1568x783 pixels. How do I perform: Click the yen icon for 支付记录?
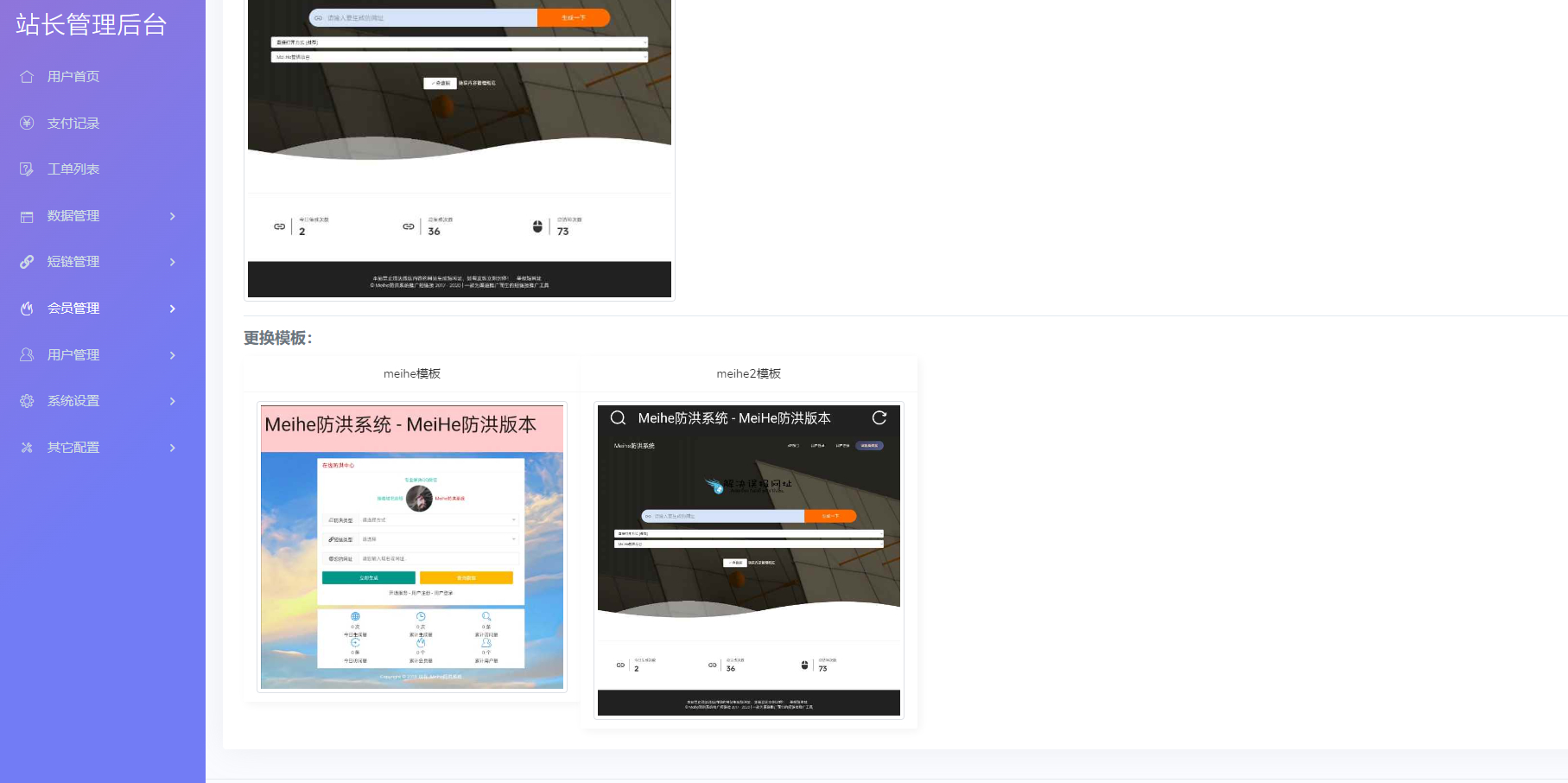coord(27,124)
